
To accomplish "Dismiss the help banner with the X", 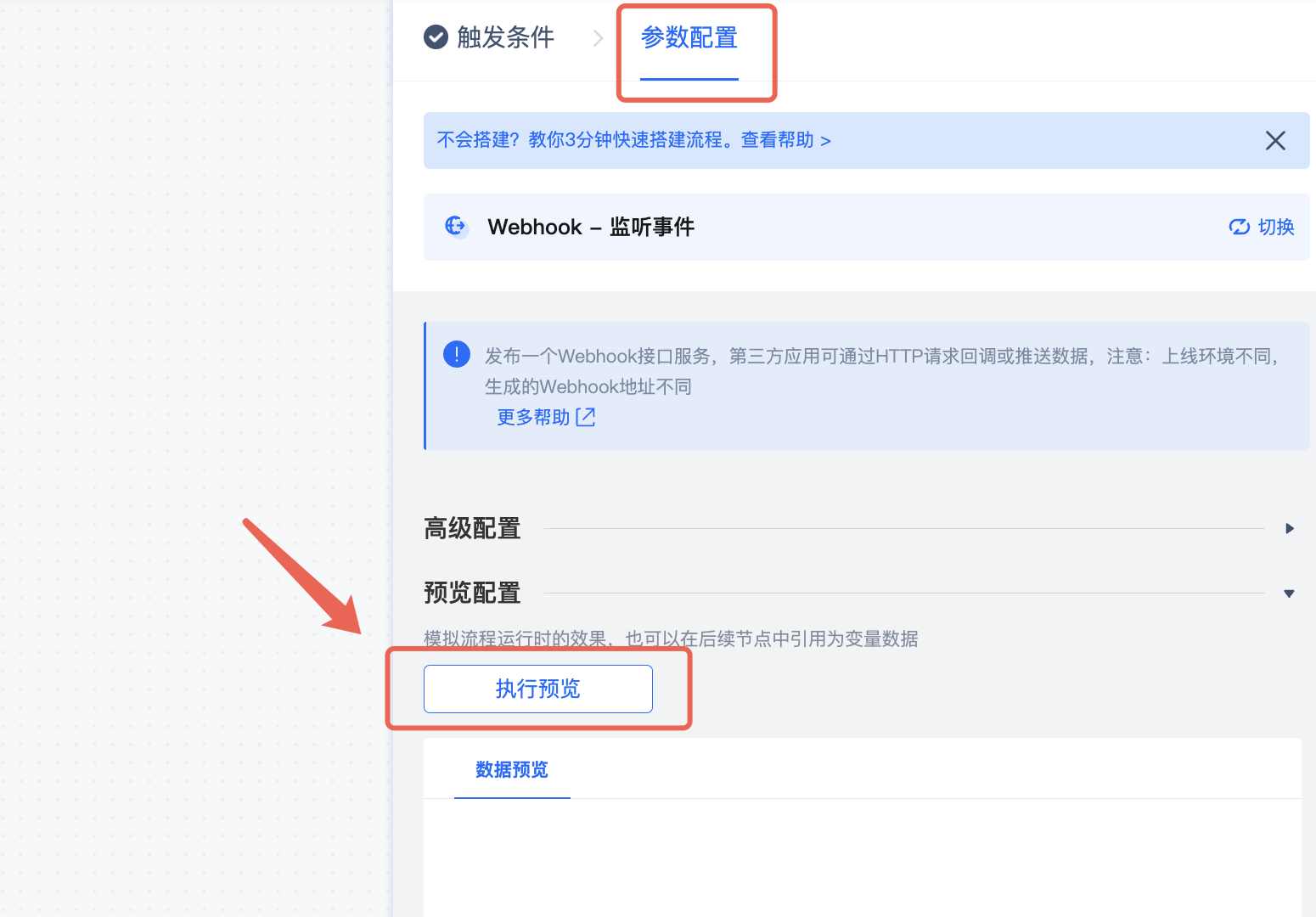I will point(1275,140).
